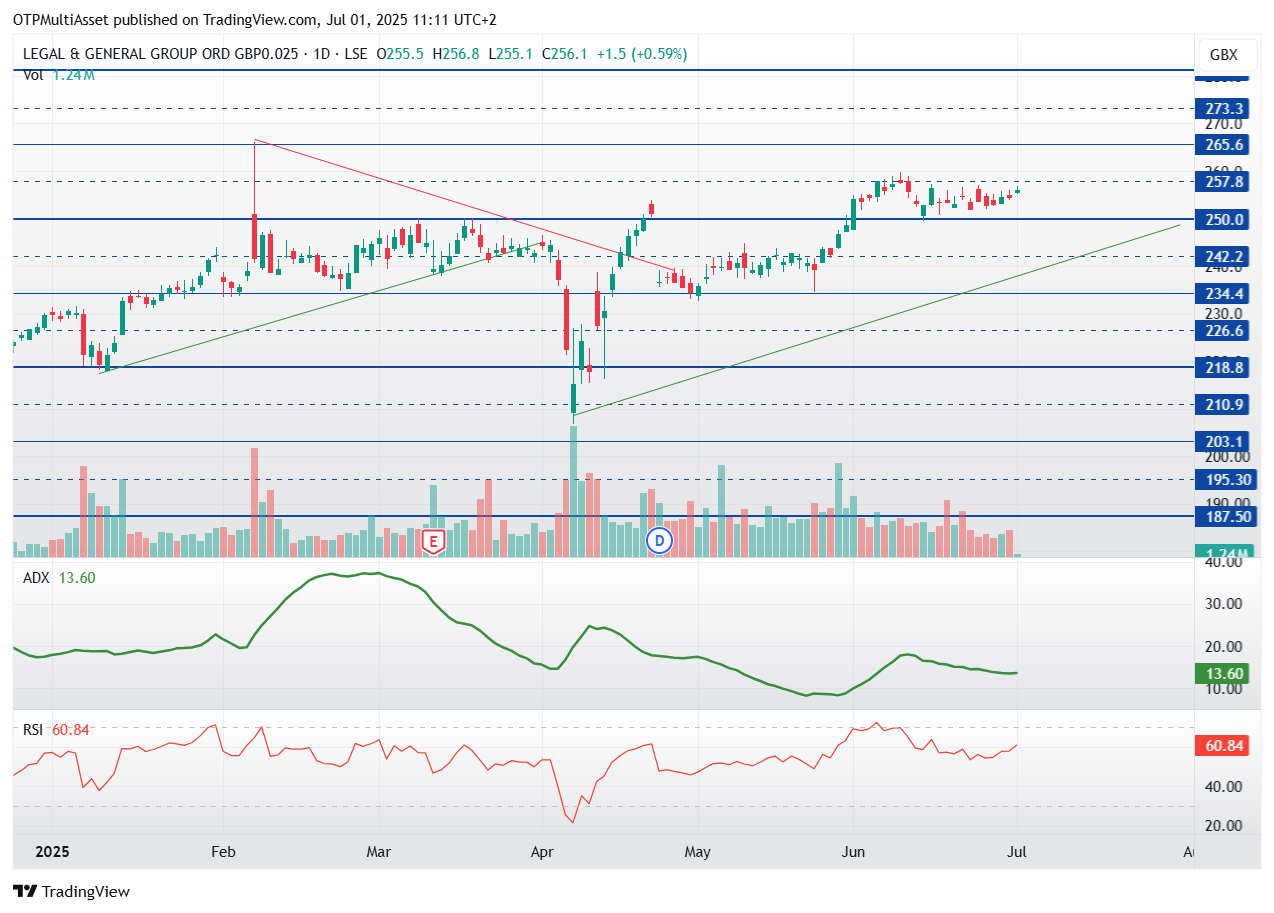Image resolution: width=1274 pixels, height=913 pixels.
Task: Click the LSE exchange label
Action: 358,54
